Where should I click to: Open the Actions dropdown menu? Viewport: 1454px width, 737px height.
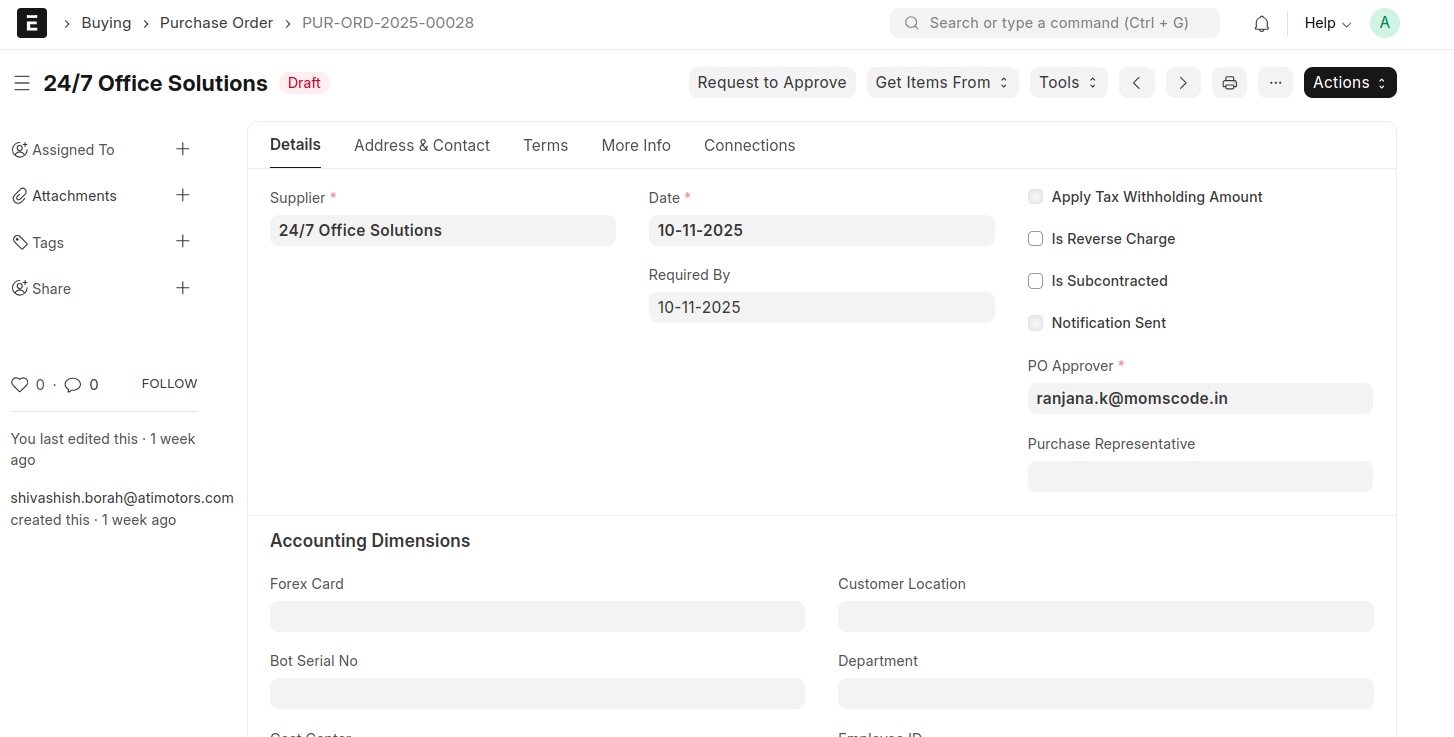pos(1349,82)
